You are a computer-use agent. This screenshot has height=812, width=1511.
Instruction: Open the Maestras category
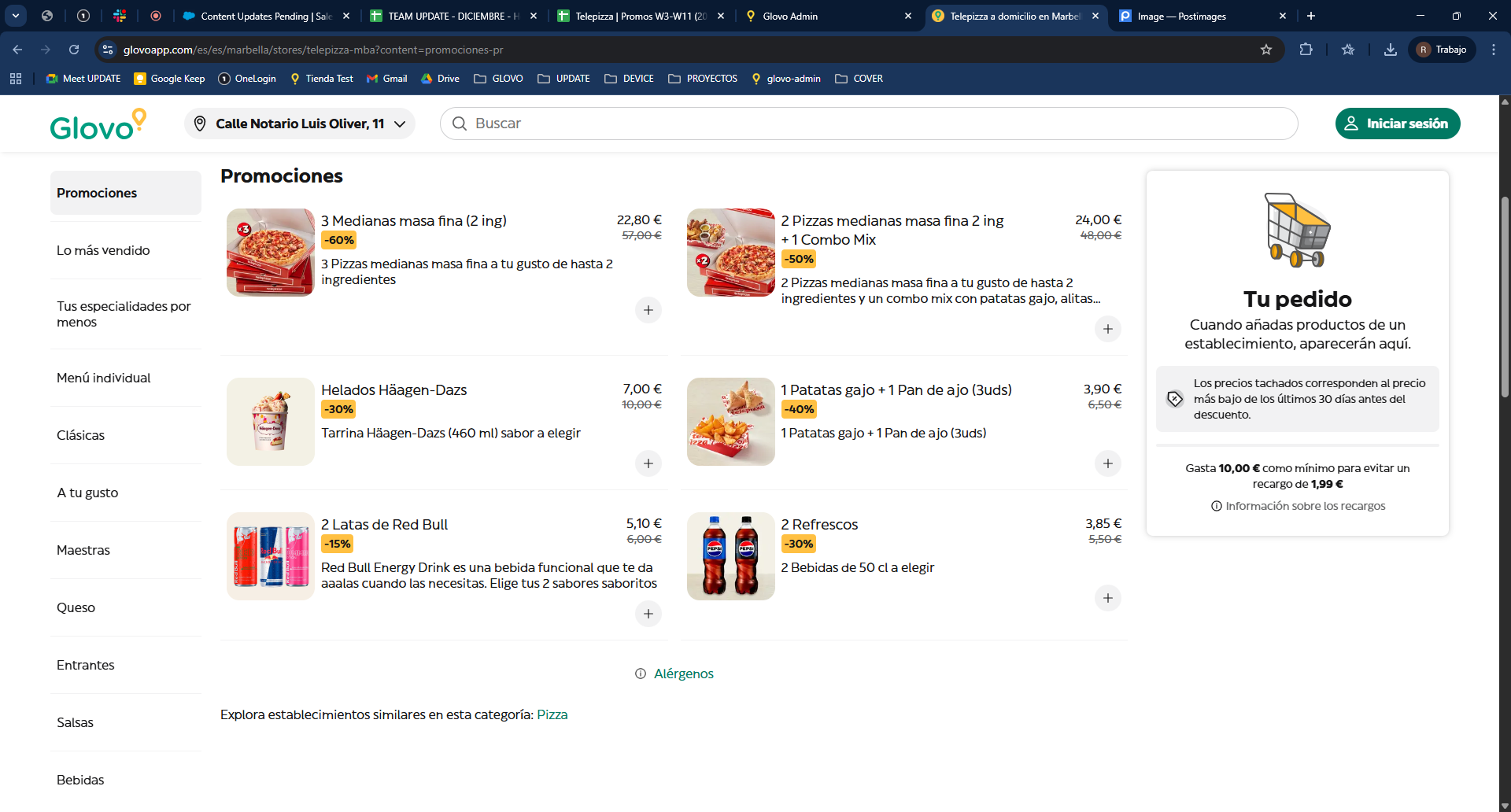point(126,550)
